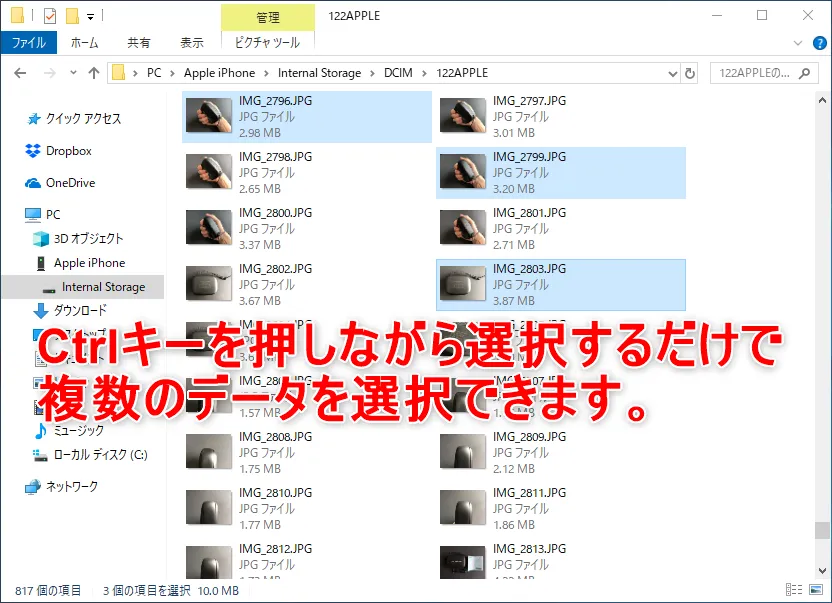832x603 pixels.
Task: Select the IMG_2799.JPG thumbnail
Action: pos(463,171)
